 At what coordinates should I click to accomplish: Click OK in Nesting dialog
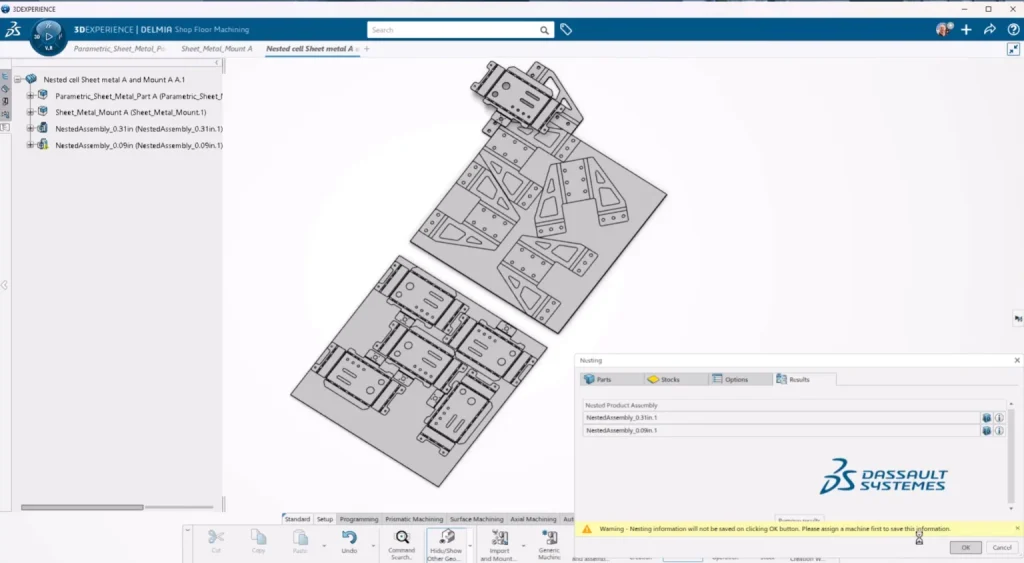965,547
